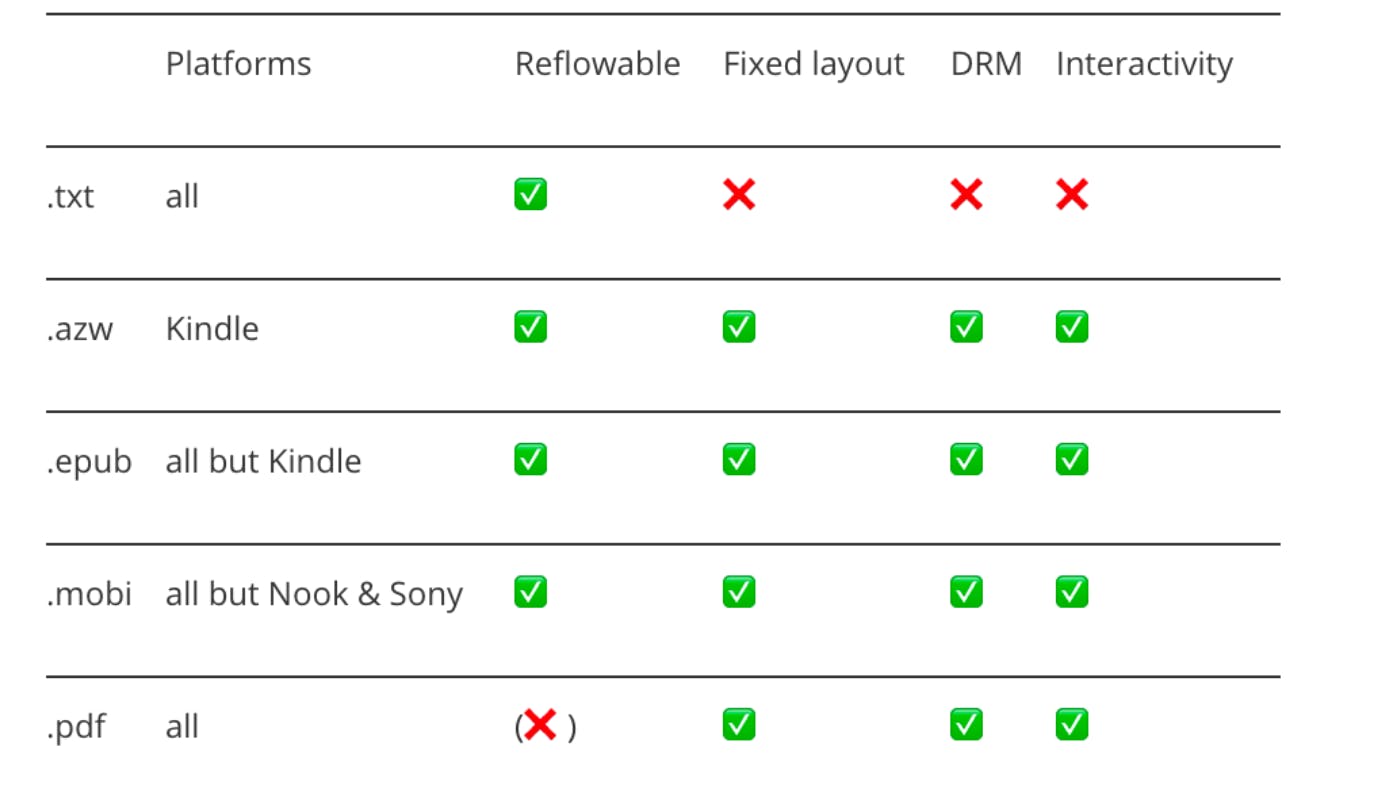Select the Fixed layout column header

(813, 64)
